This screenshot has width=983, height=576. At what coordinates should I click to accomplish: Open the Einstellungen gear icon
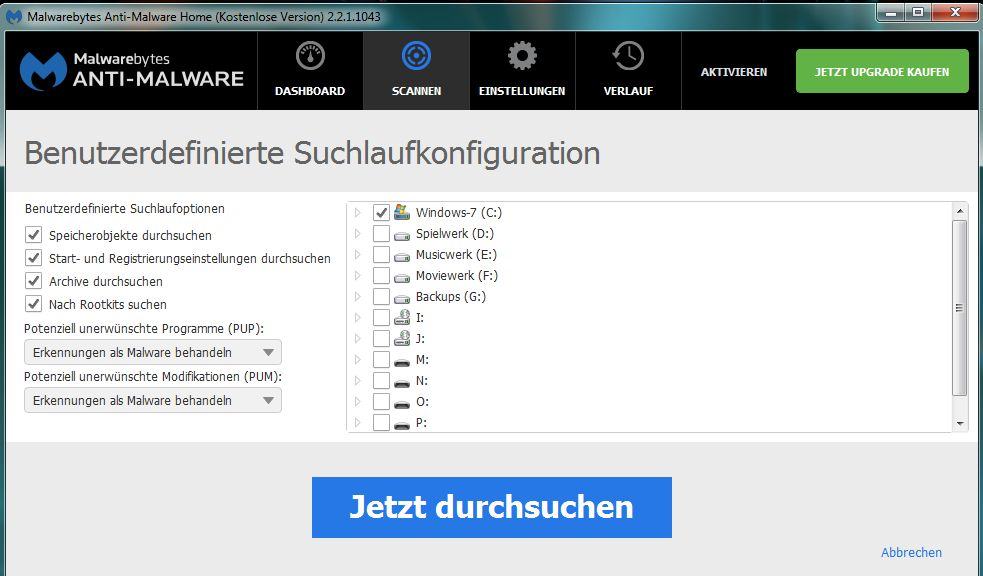point(522,56)
